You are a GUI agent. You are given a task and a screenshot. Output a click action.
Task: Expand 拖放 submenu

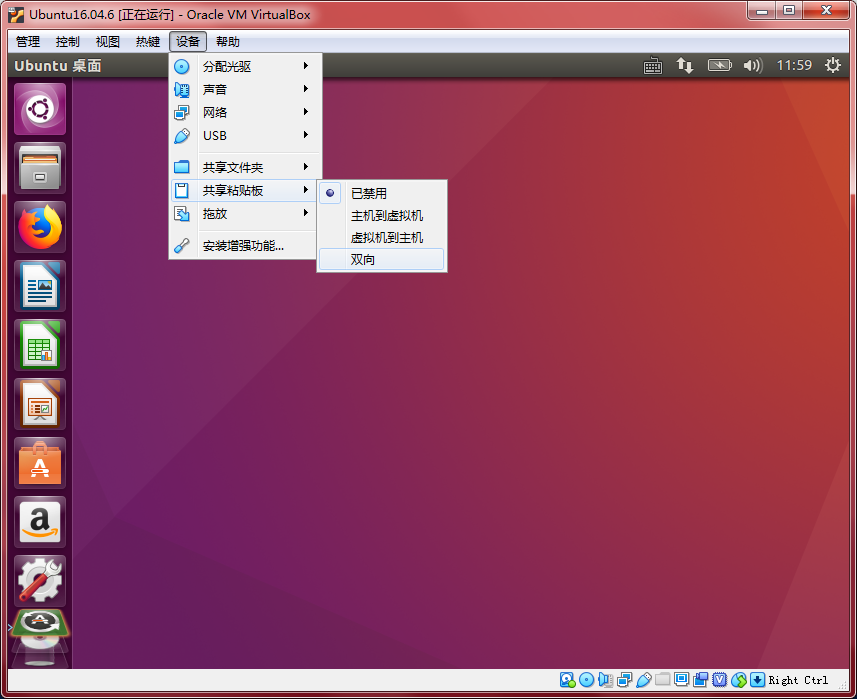pos(245,213)
